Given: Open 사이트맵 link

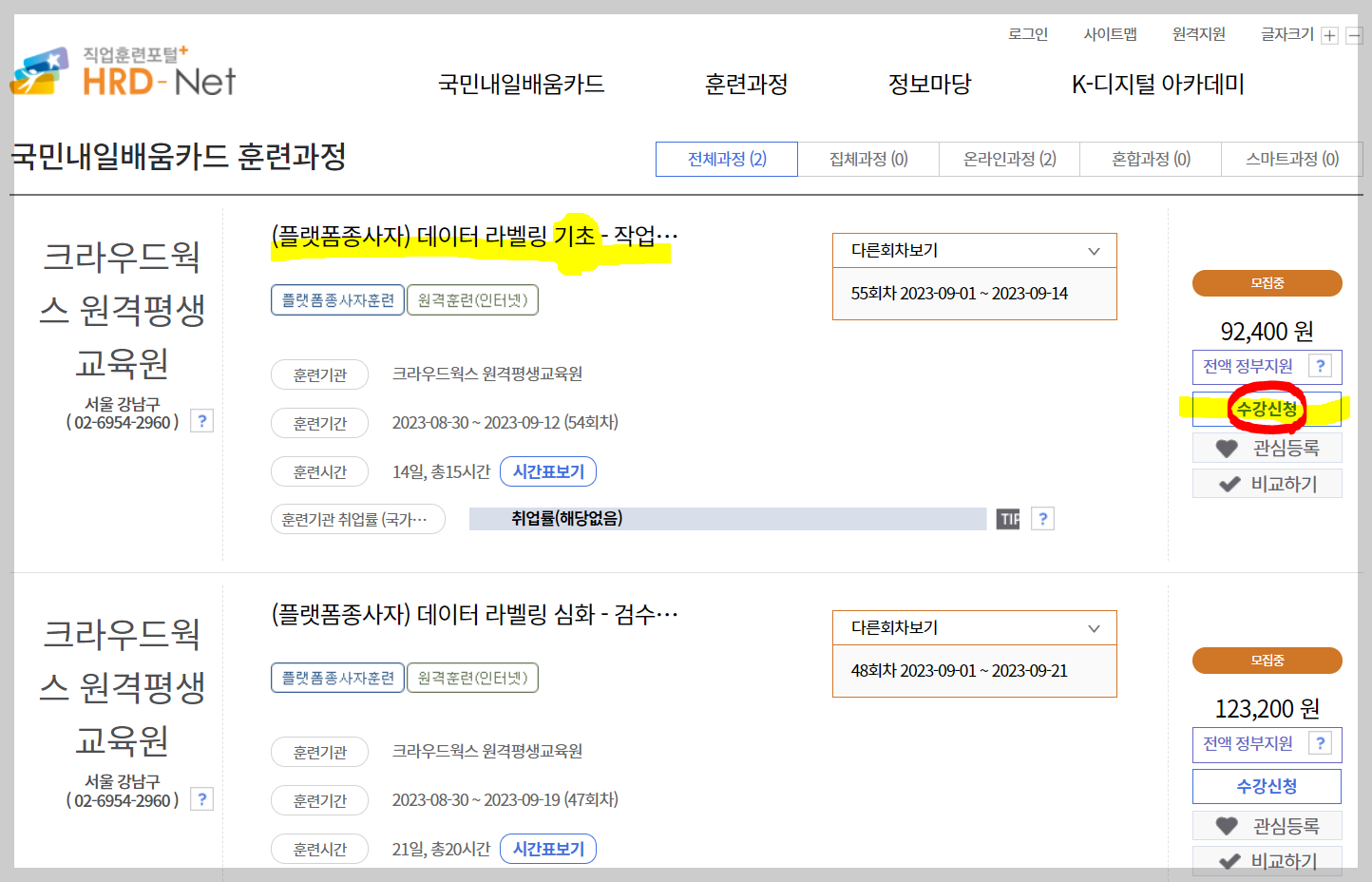Looking at the screenshot, I should tap(1110, 34).
